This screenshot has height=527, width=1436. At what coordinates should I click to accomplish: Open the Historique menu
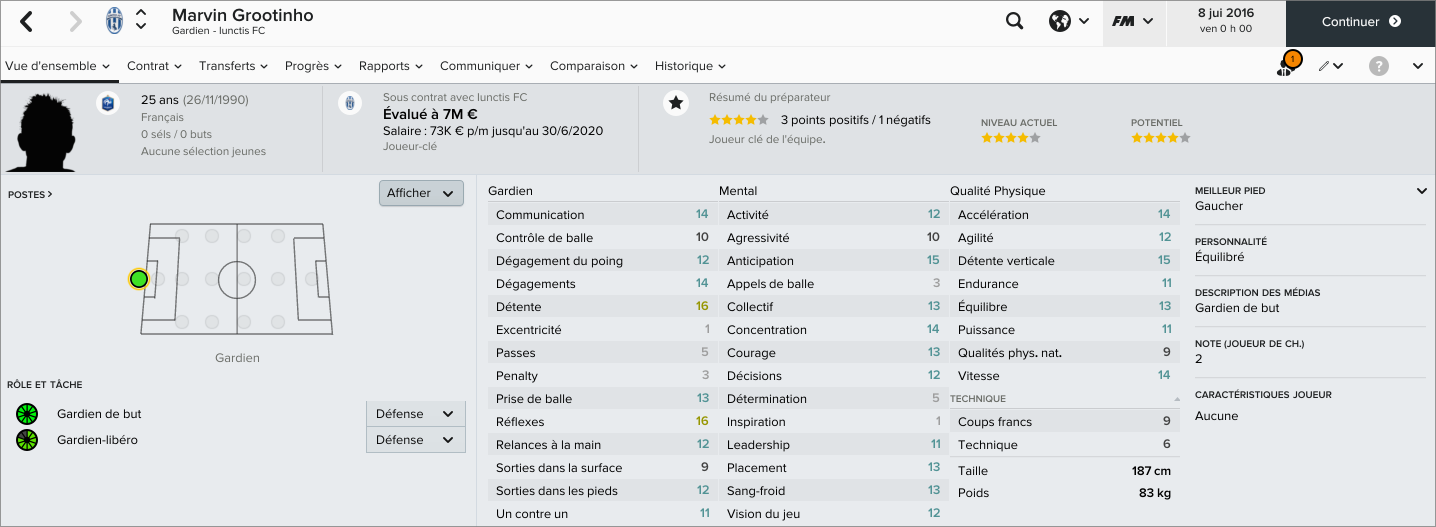[x=690, y=66]
